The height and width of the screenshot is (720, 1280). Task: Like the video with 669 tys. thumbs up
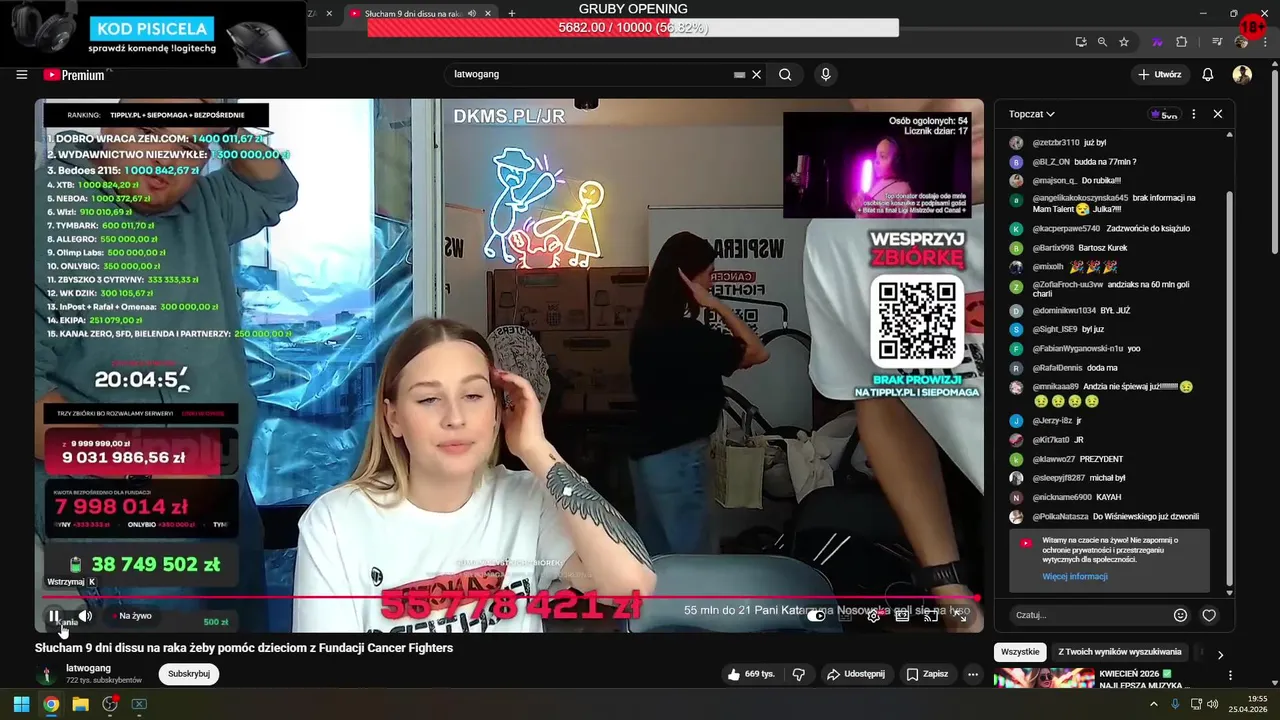coord(751,674)
